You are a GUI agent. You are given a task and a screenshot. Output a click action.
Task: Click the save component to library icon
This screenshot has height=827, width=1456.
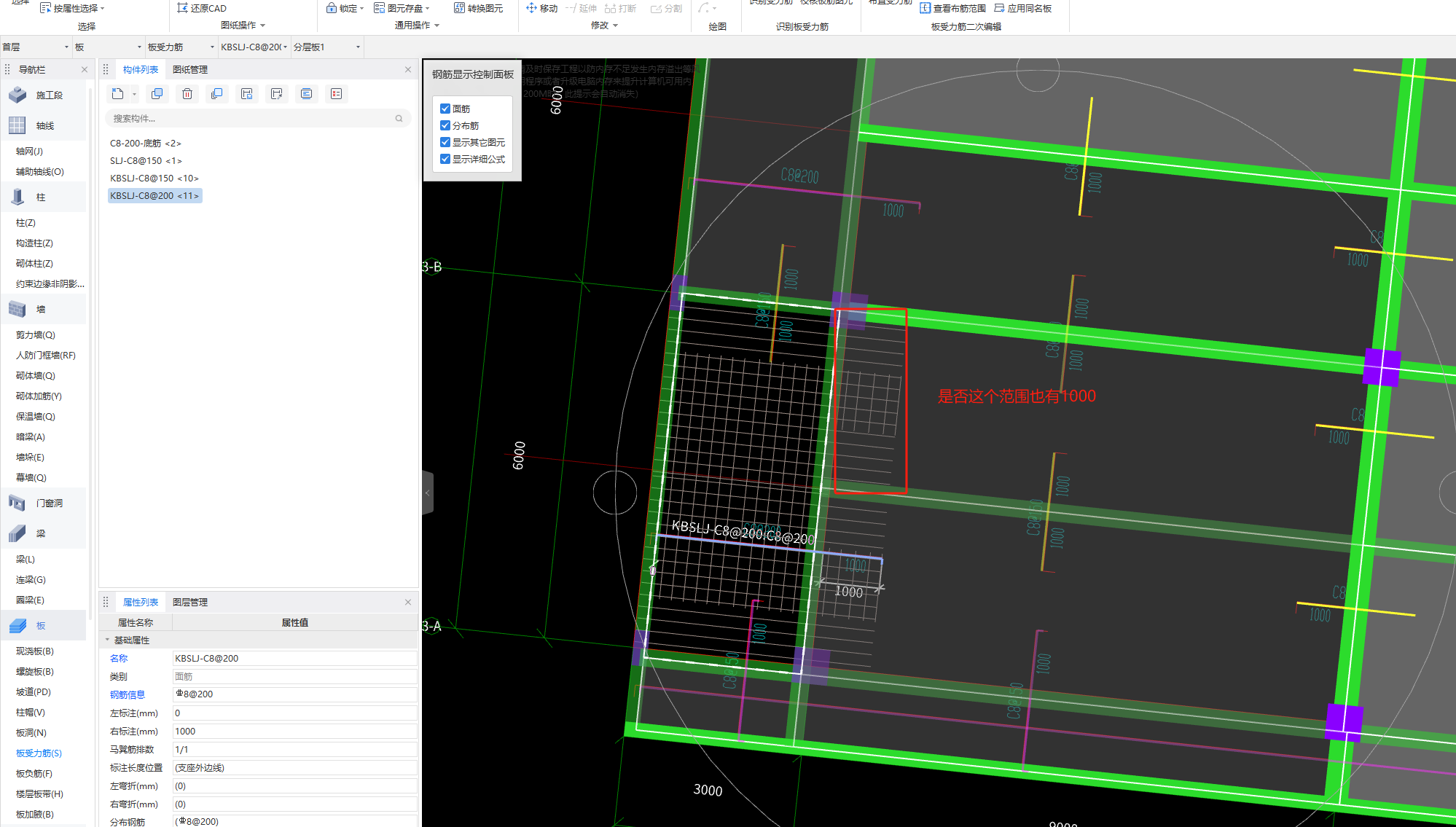coord(247,94)
